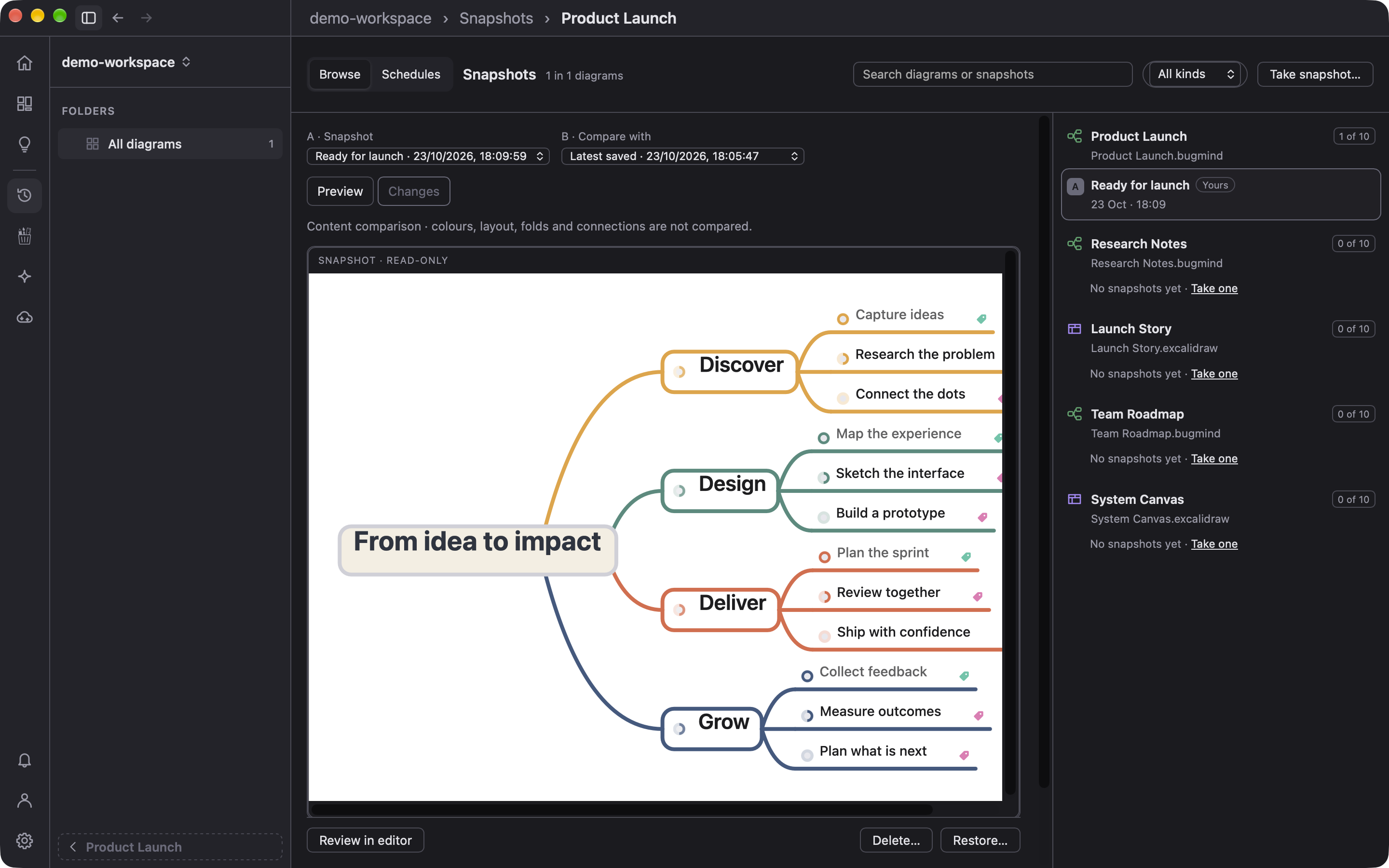Toggle the Plan the sprint status circle
This screenshot has height=868, width=1389.
pyautogui.click(x=824, y=557)
